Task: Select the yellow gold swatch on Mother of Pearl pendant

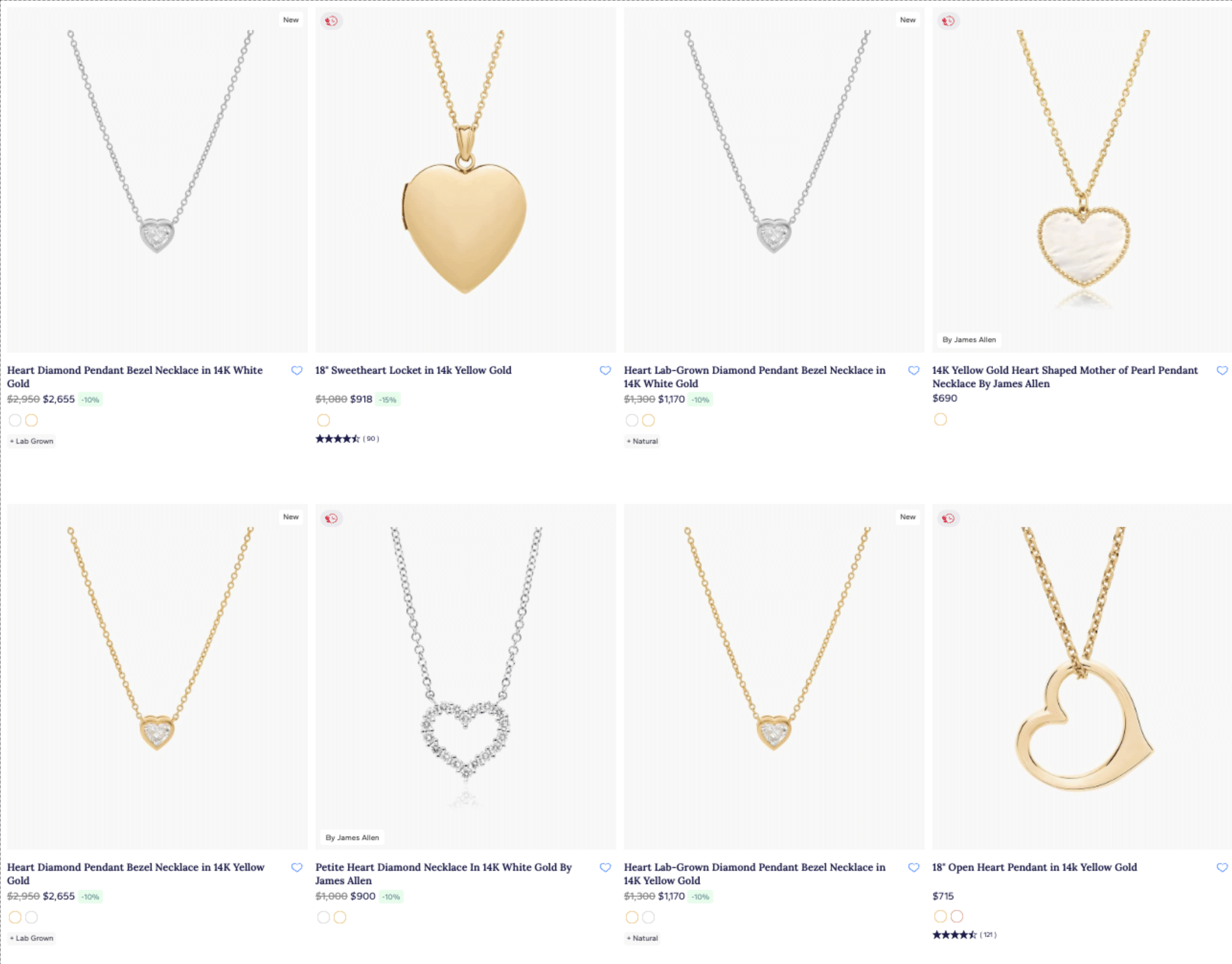Action: (x=940, y=419)
